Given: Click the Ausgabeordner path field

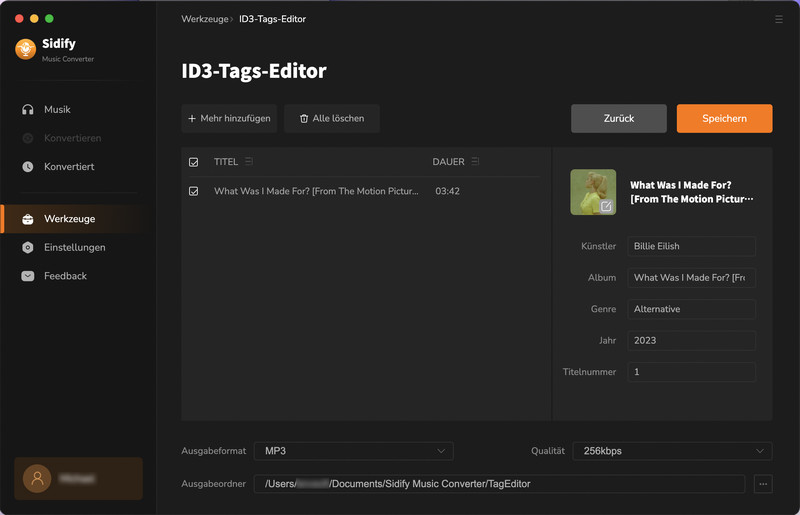Looking at the screenshot, I should [x=499, y=484].
